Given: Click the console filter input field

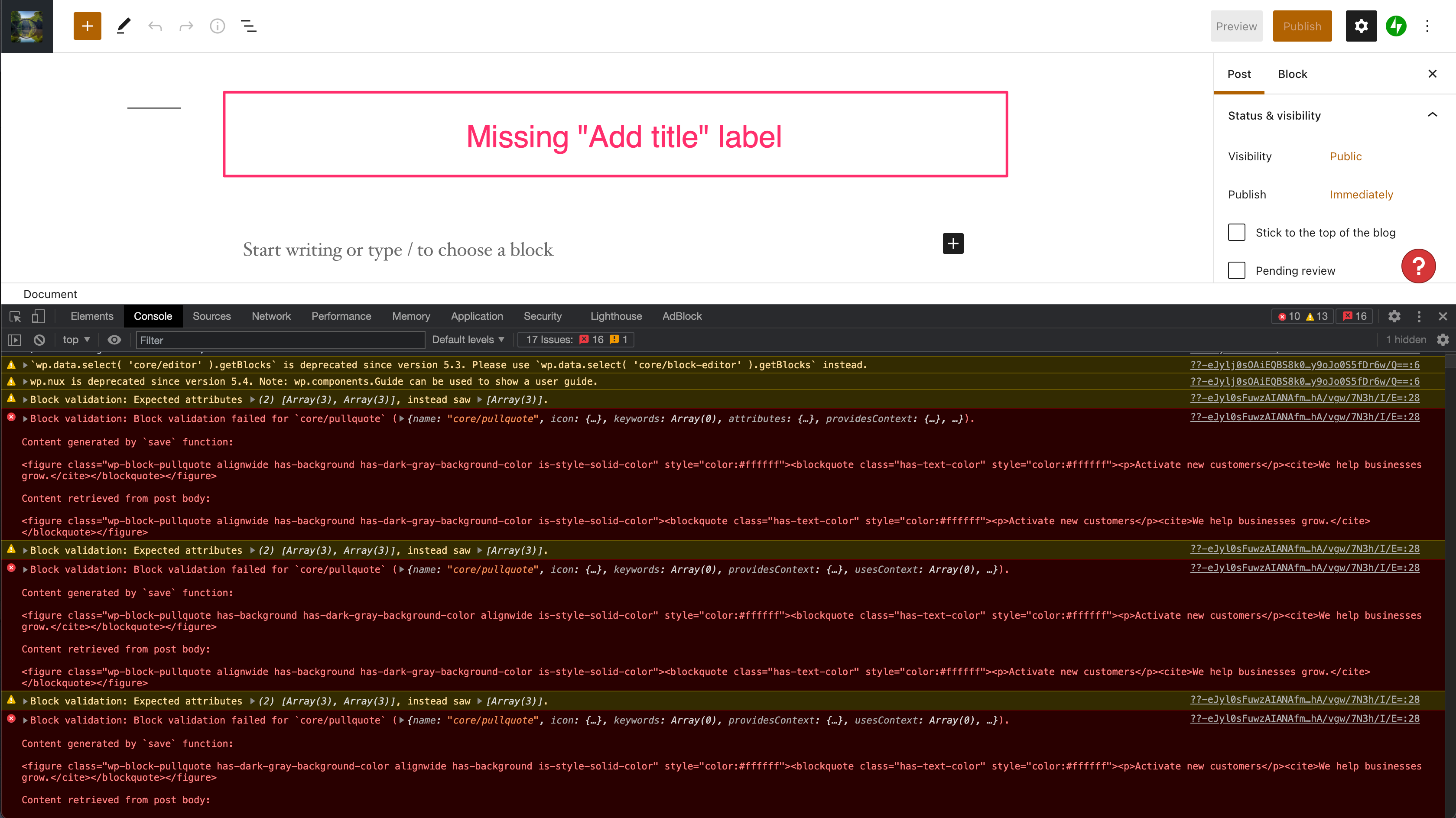Looking at the screenshot, I should coord(281,339).
